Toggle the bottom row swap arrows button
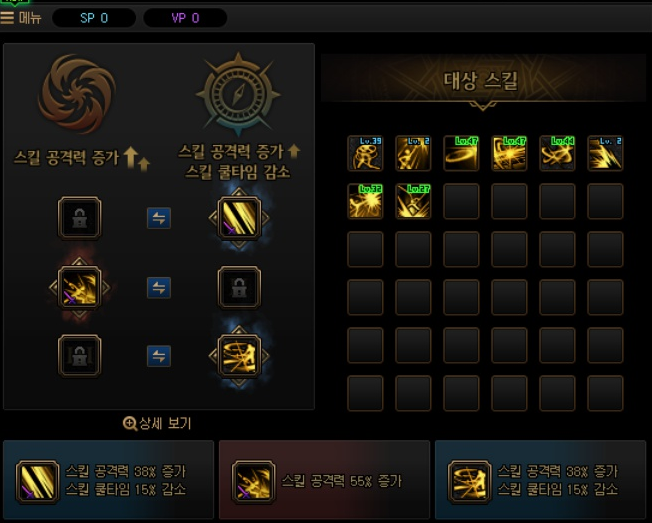Viewport: 652px width, 523px height. [159, 356]
